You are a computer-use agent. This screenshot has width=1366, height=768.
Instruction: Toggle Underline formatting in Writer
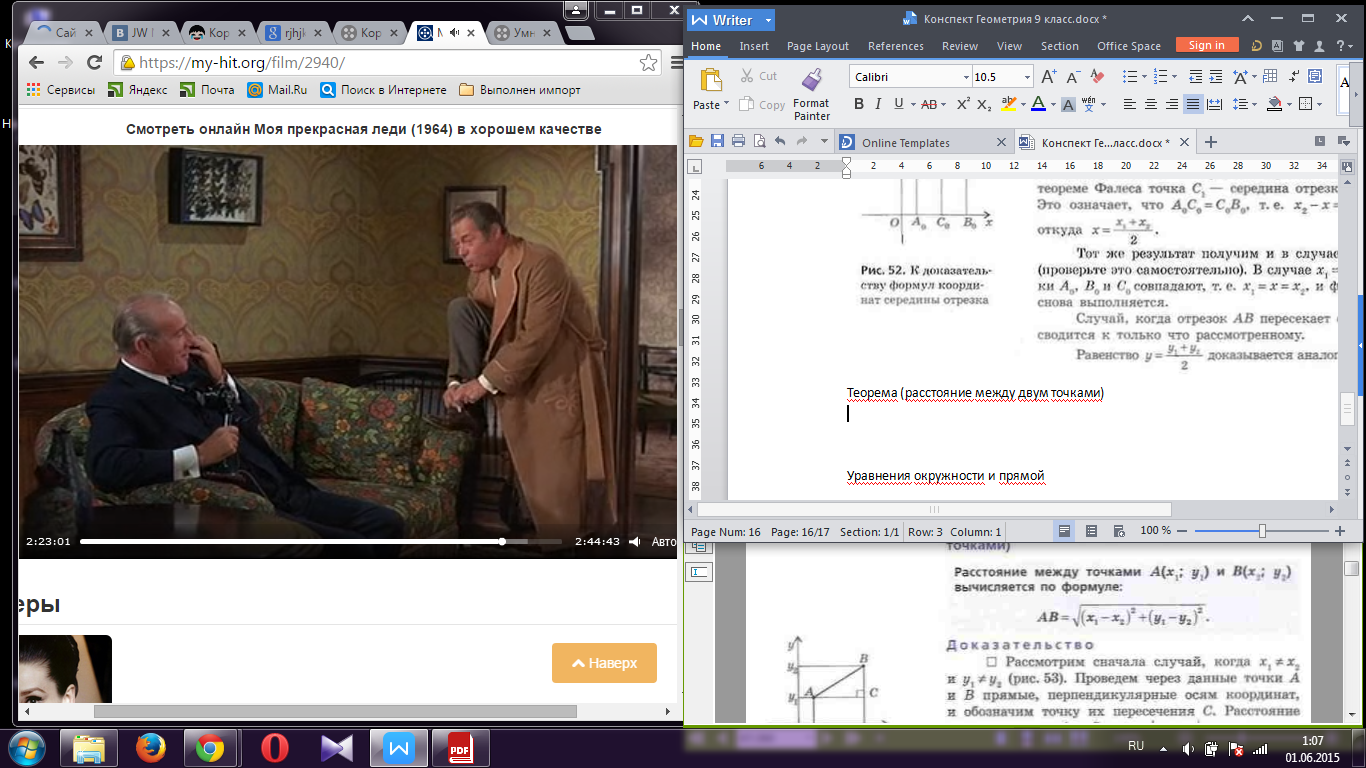pos(898,104)
